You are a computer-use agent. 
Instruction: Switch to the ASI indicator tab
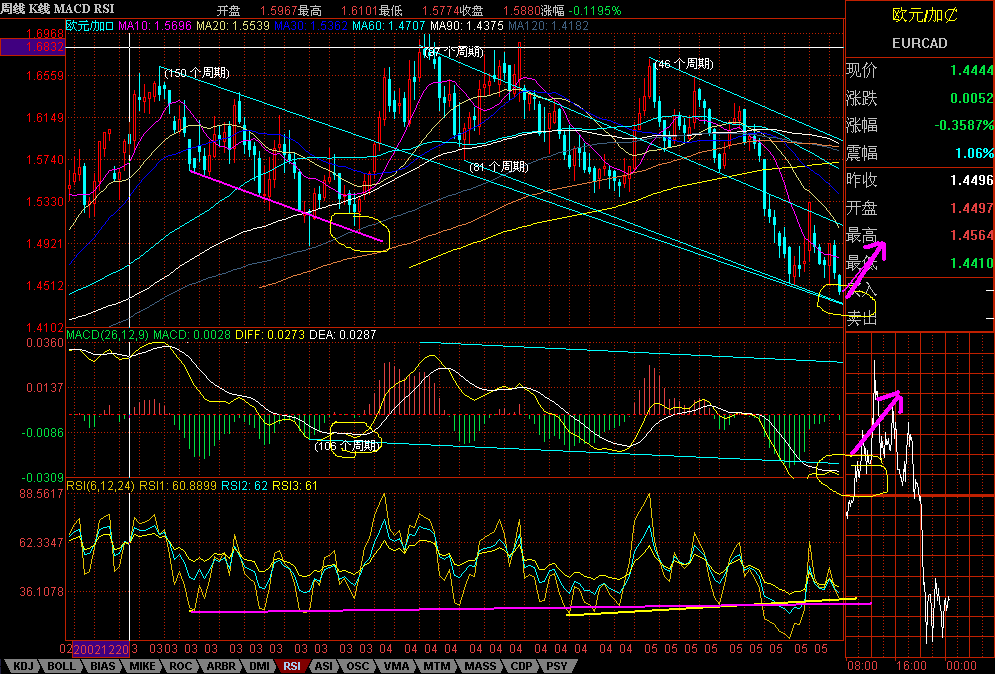(x=324, y=665)
